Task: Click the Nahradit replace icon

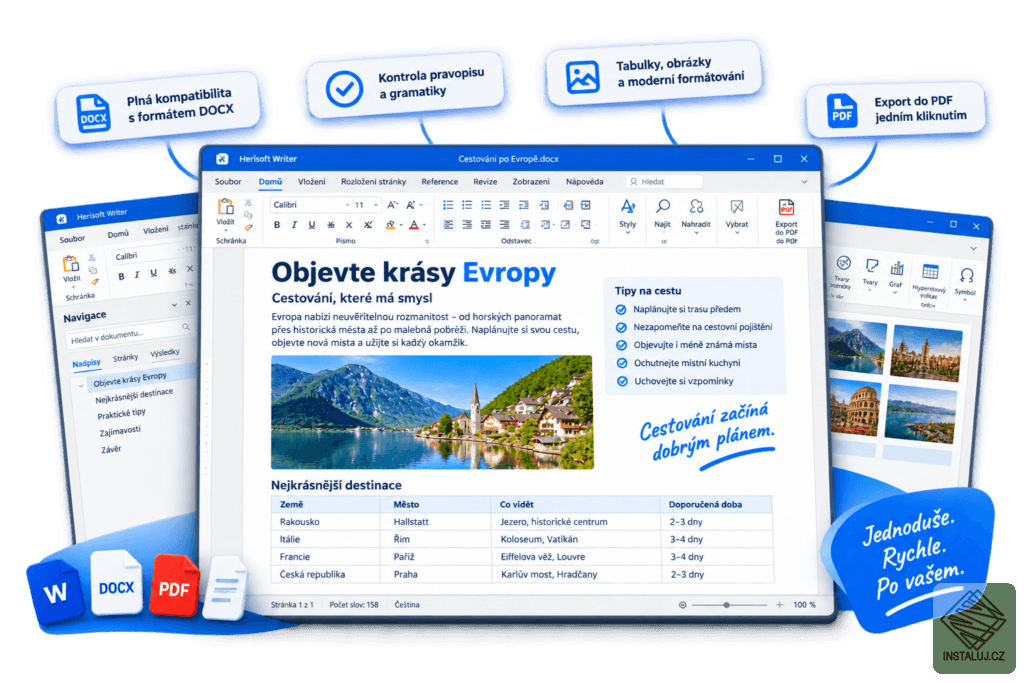Action: (x=696, y=207)
